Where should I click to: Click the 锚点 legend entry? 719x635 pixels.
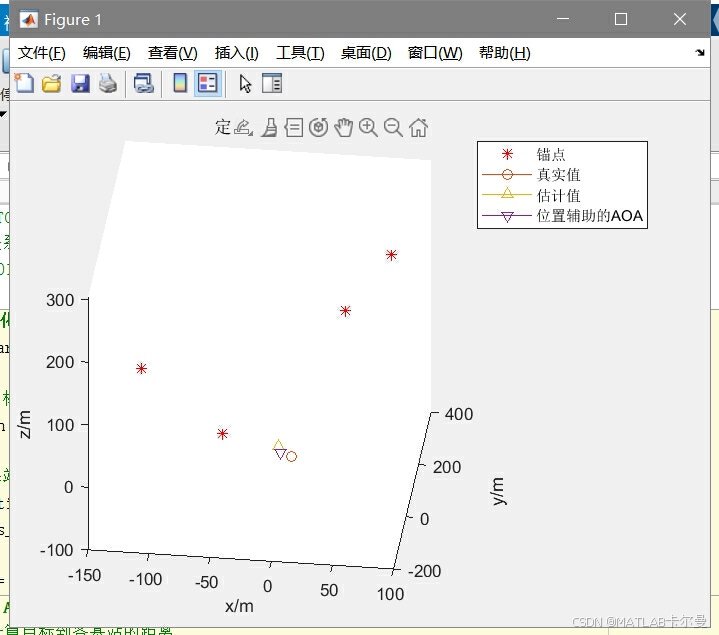tap(551, 155)
